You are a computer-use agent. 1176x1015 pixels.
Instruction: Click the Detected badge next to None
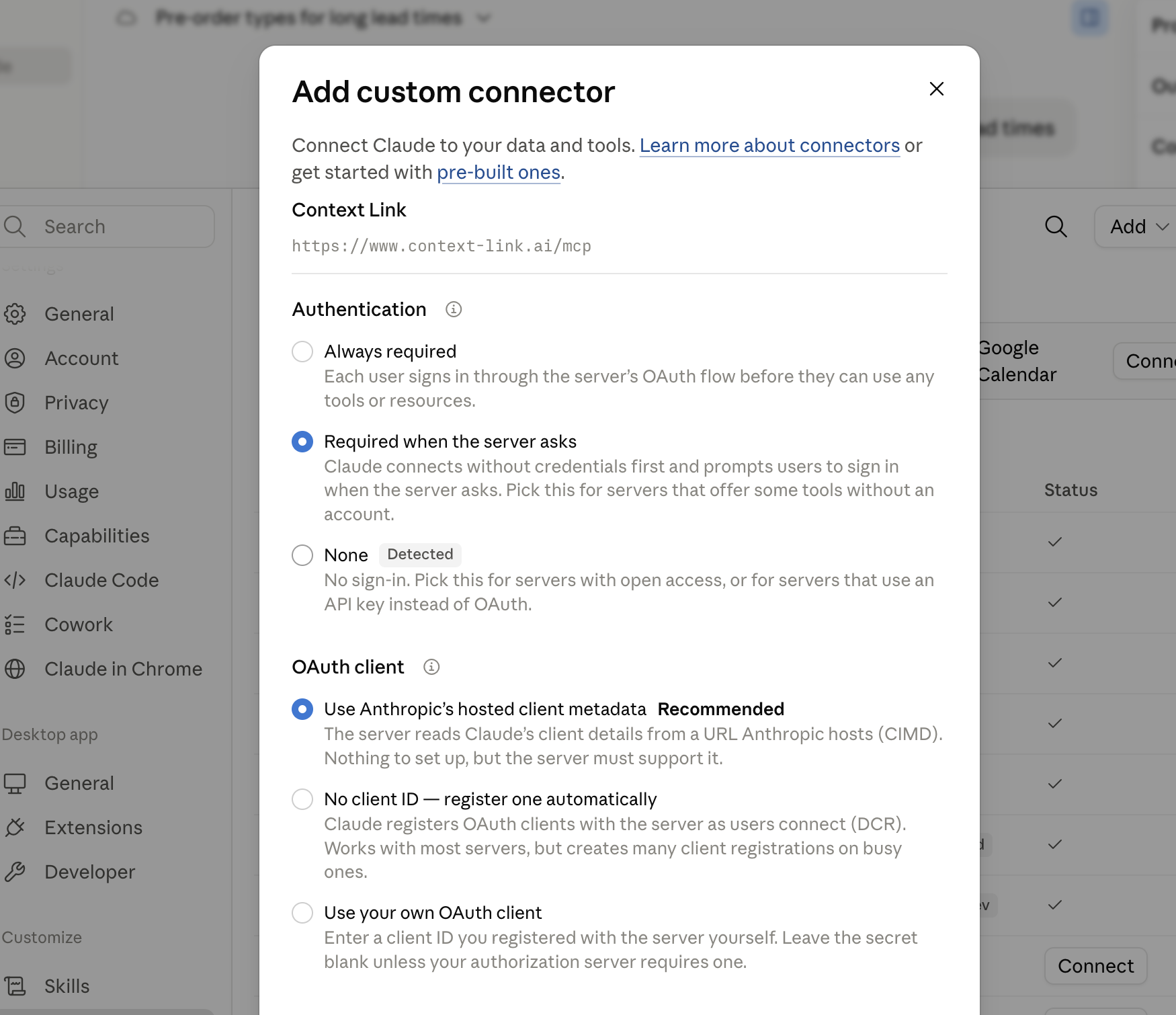[420, 555]
